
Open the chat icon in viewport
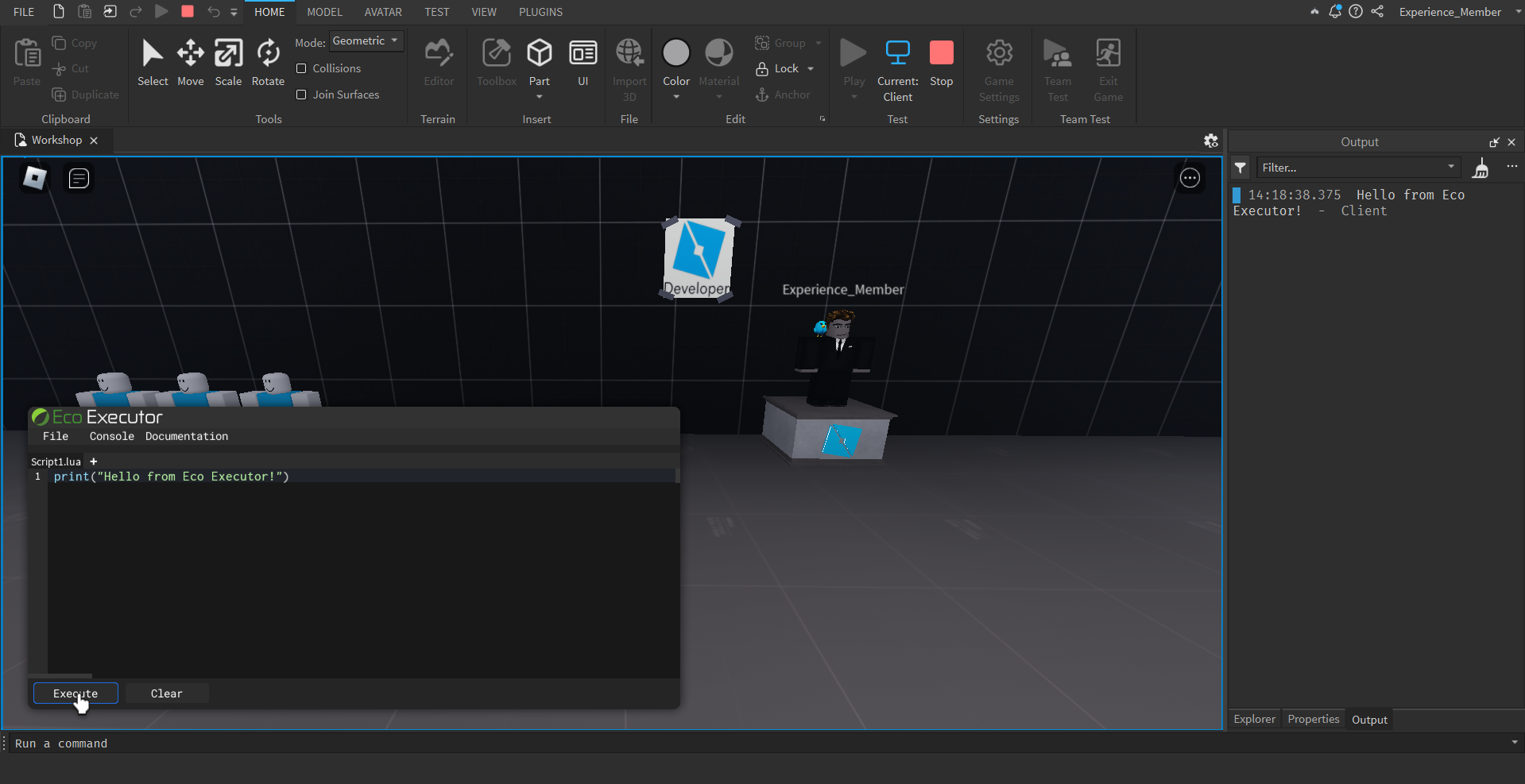coord(79,178)
